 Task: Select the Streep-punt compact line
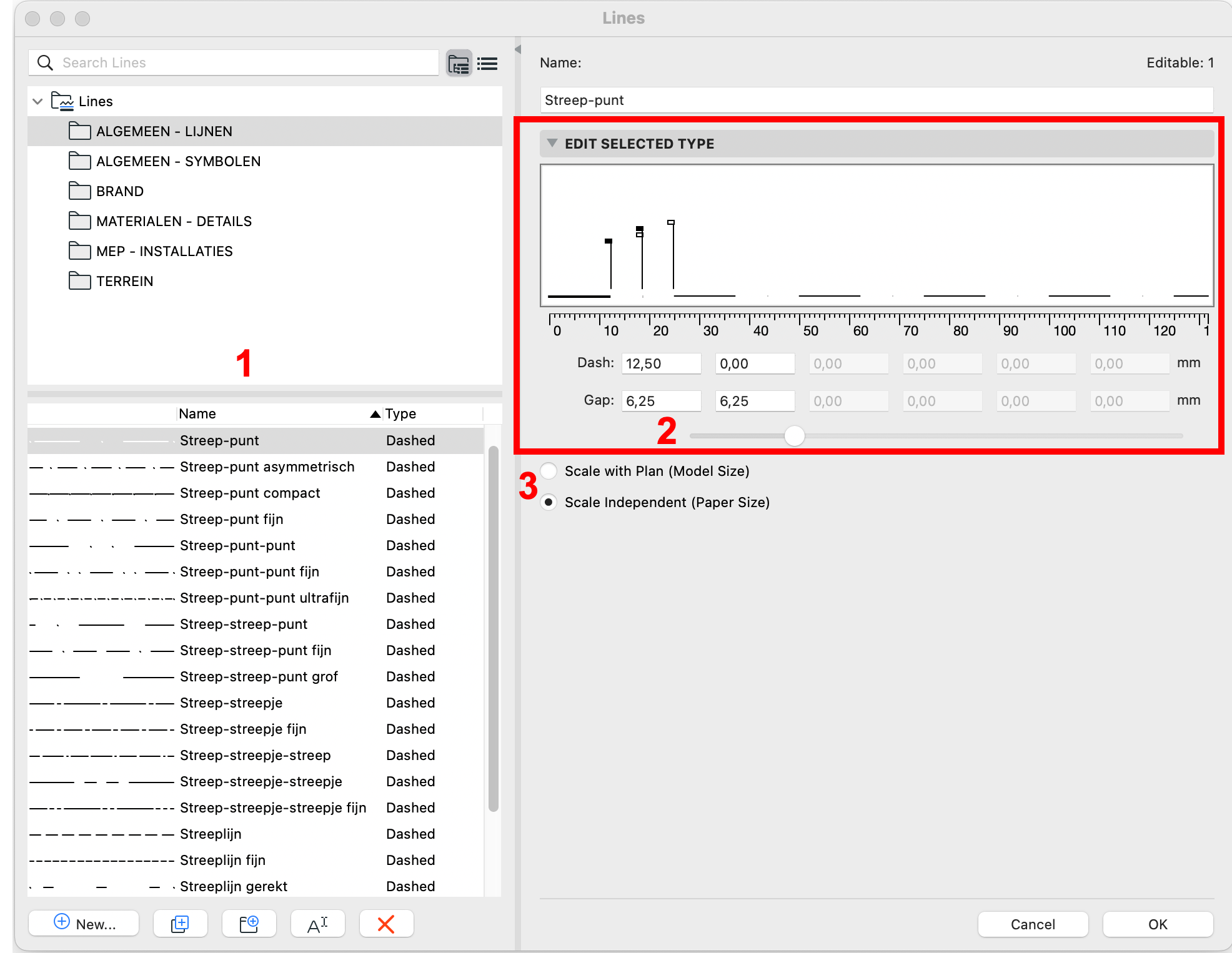(256, 493)
